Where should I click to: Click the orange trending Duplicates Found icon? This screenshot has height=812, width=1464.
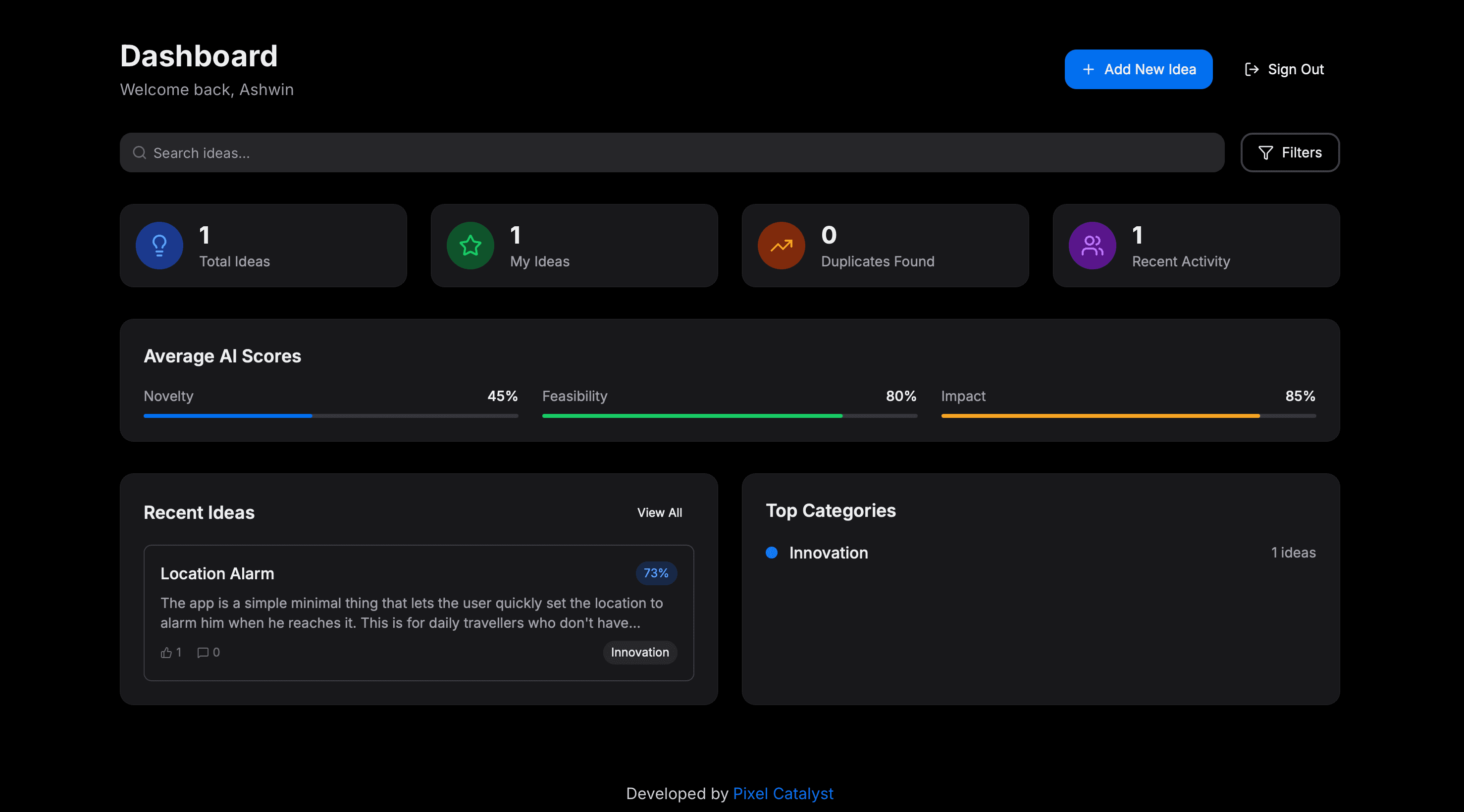point(781,246)
